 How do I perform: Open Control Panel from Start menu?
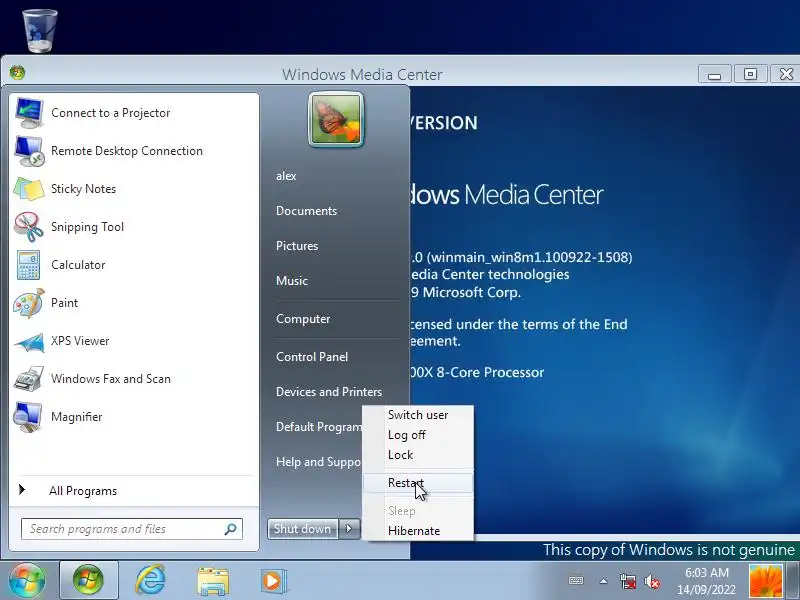coord(312,357)
